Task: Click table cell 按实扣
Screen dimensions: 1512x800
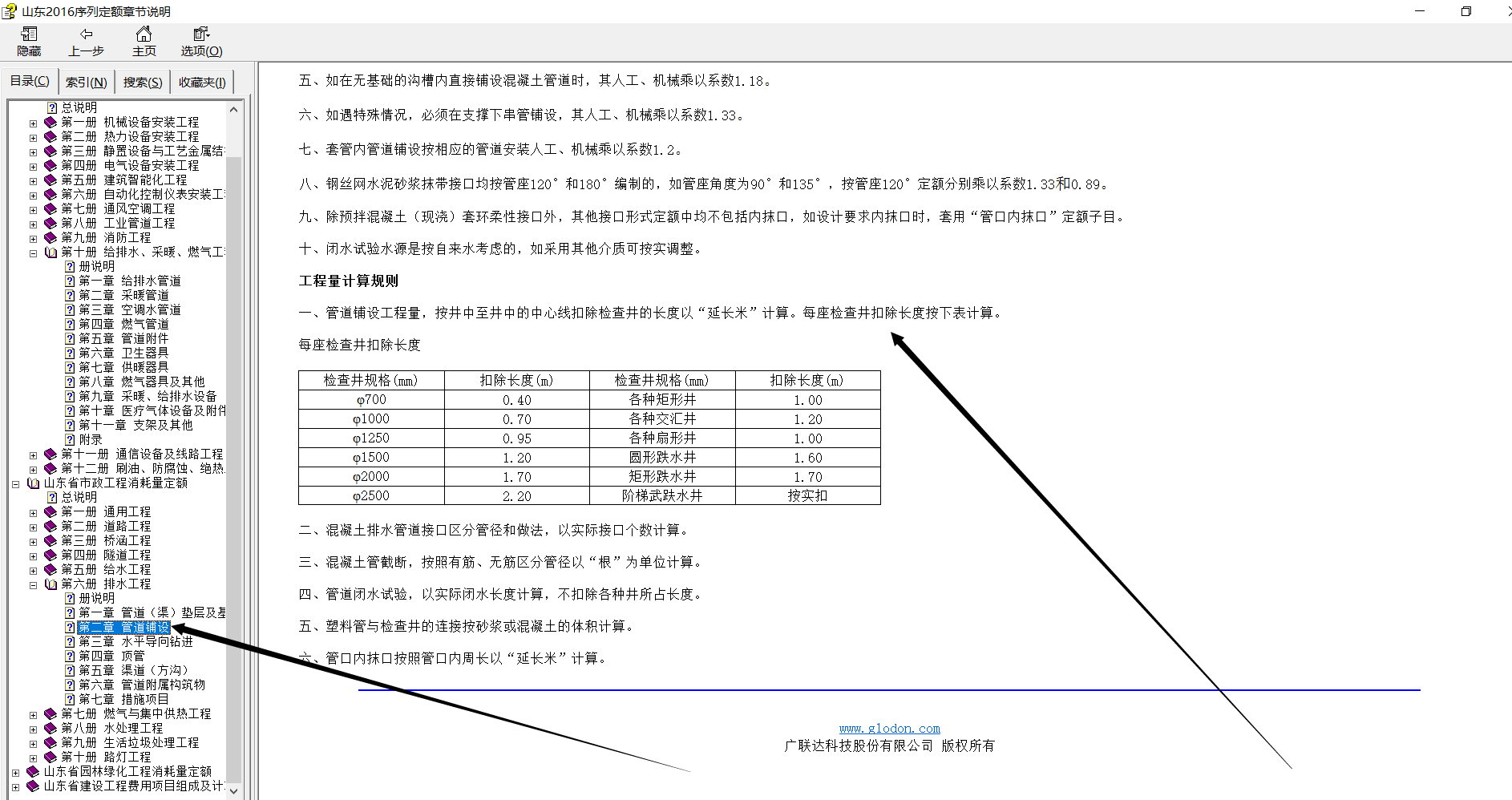Action: coord(807,496)
